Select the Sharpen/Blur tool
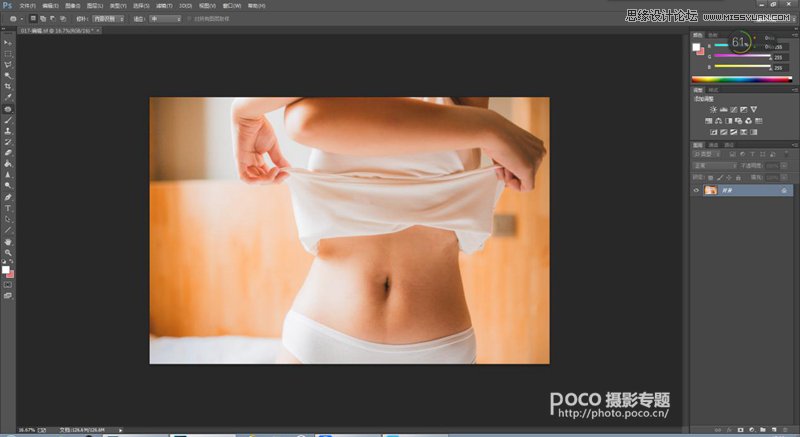Viewport: 800px width, 437px height. pos(8,175)
